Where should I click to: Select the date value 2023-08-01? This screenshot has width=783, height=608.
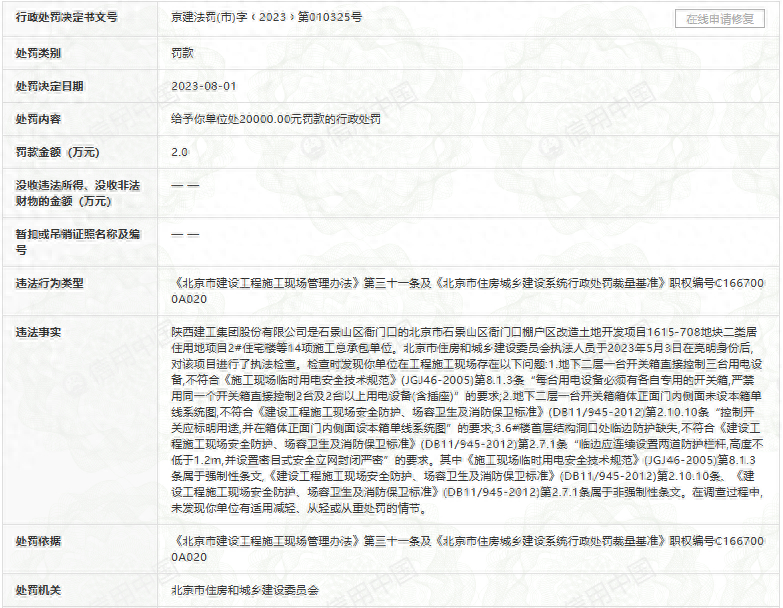click(204, 86)
